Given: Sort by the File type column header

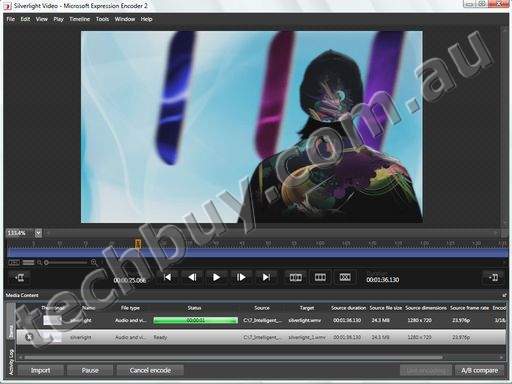Looking at the screenshot, I should 130,308.
